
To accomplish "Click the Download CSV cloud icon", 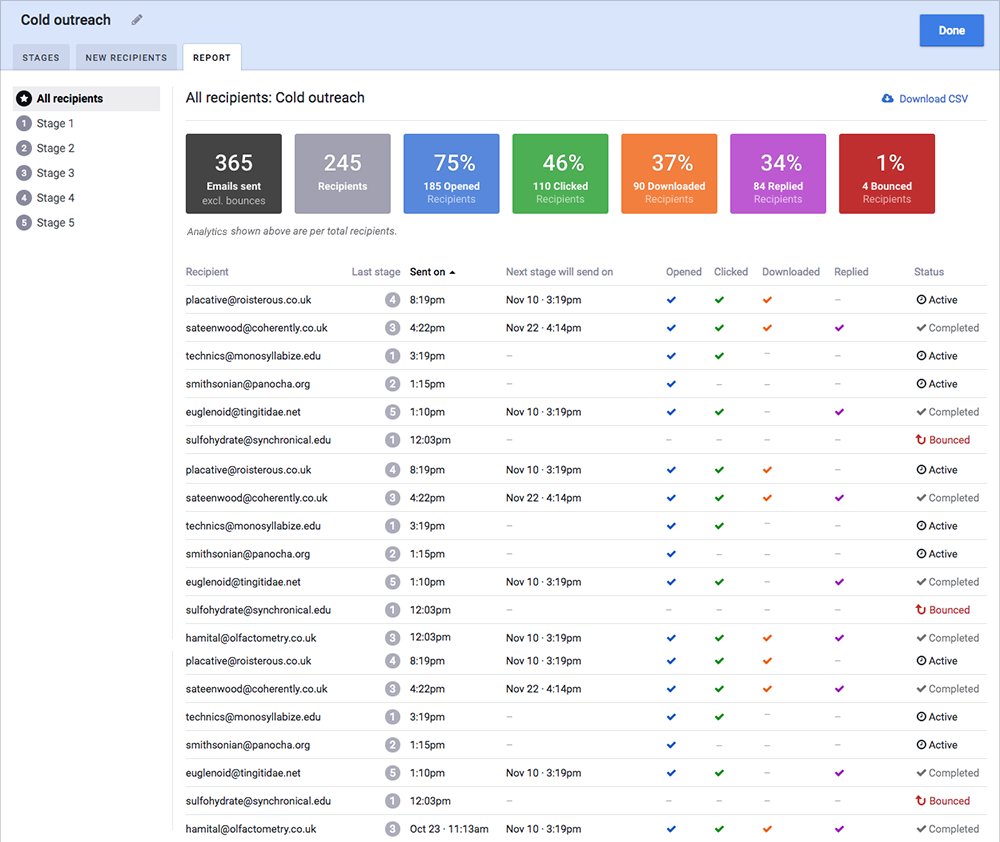I will (x=887, y=98).
